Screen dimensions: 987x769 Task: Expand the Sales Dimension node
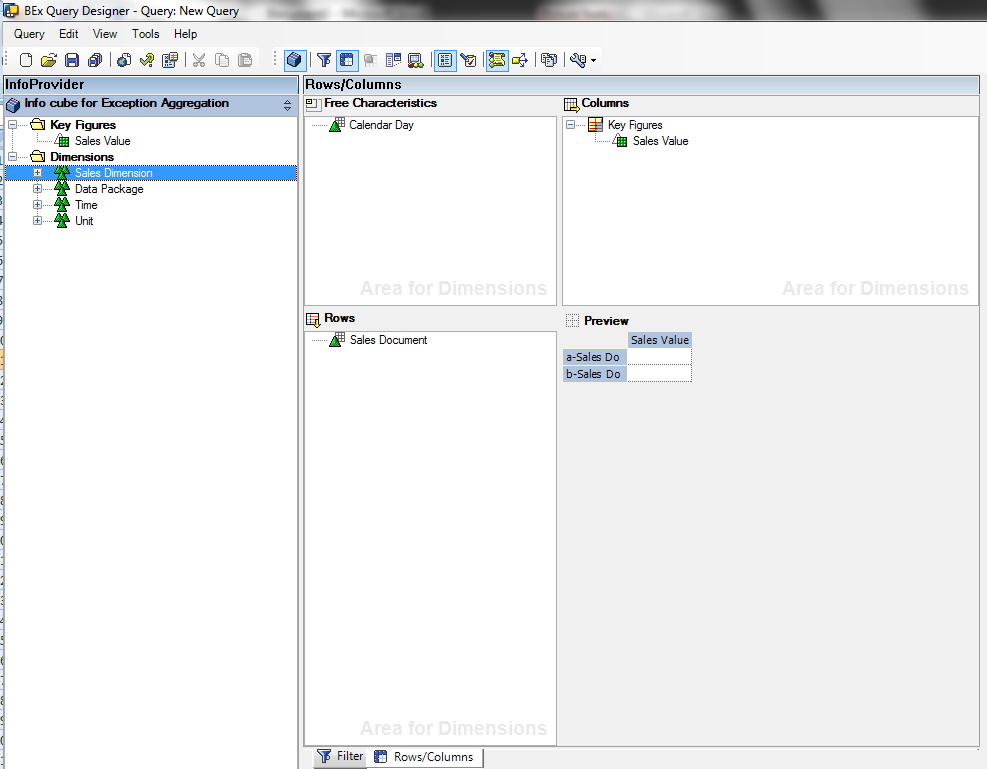click(x=38, y=172)
